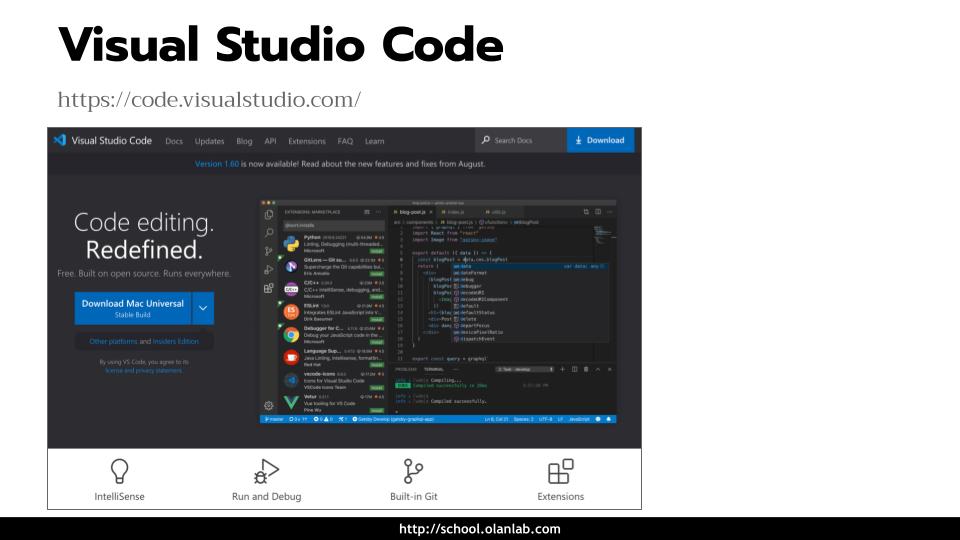Expand the download options dropdown arrow
Viewport: 960px width, 540px height.
pyautogui.click(x=203, y=308)
